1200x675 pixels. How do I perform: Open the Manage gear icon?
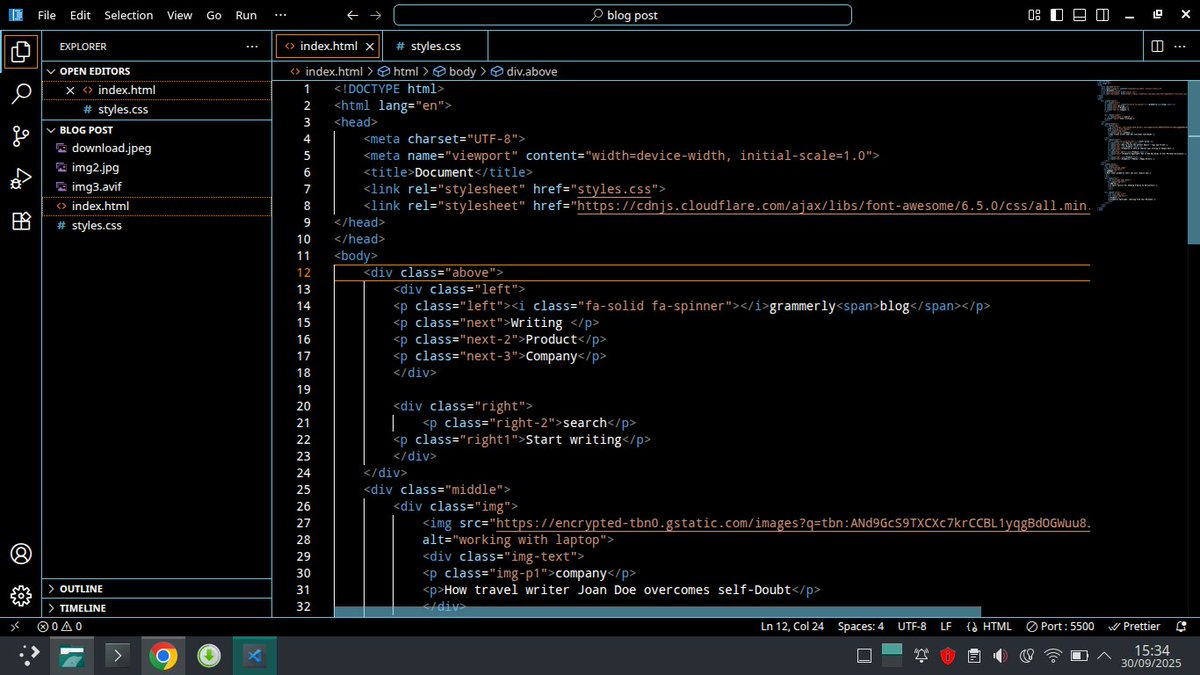pos(21,595)
